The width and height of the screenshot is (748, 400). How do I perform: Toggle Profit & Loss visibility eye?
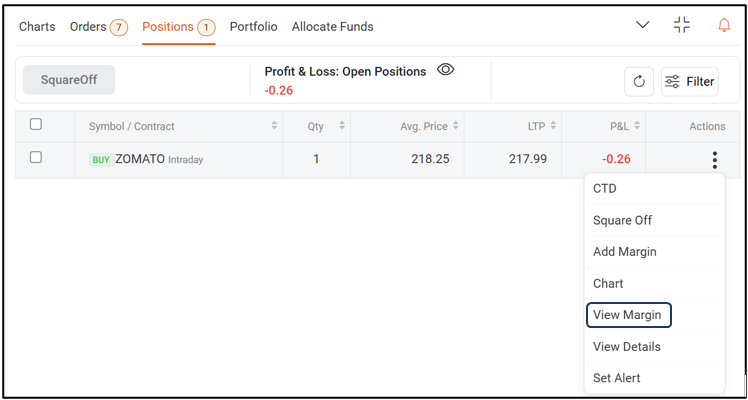[x=446, y=70]
